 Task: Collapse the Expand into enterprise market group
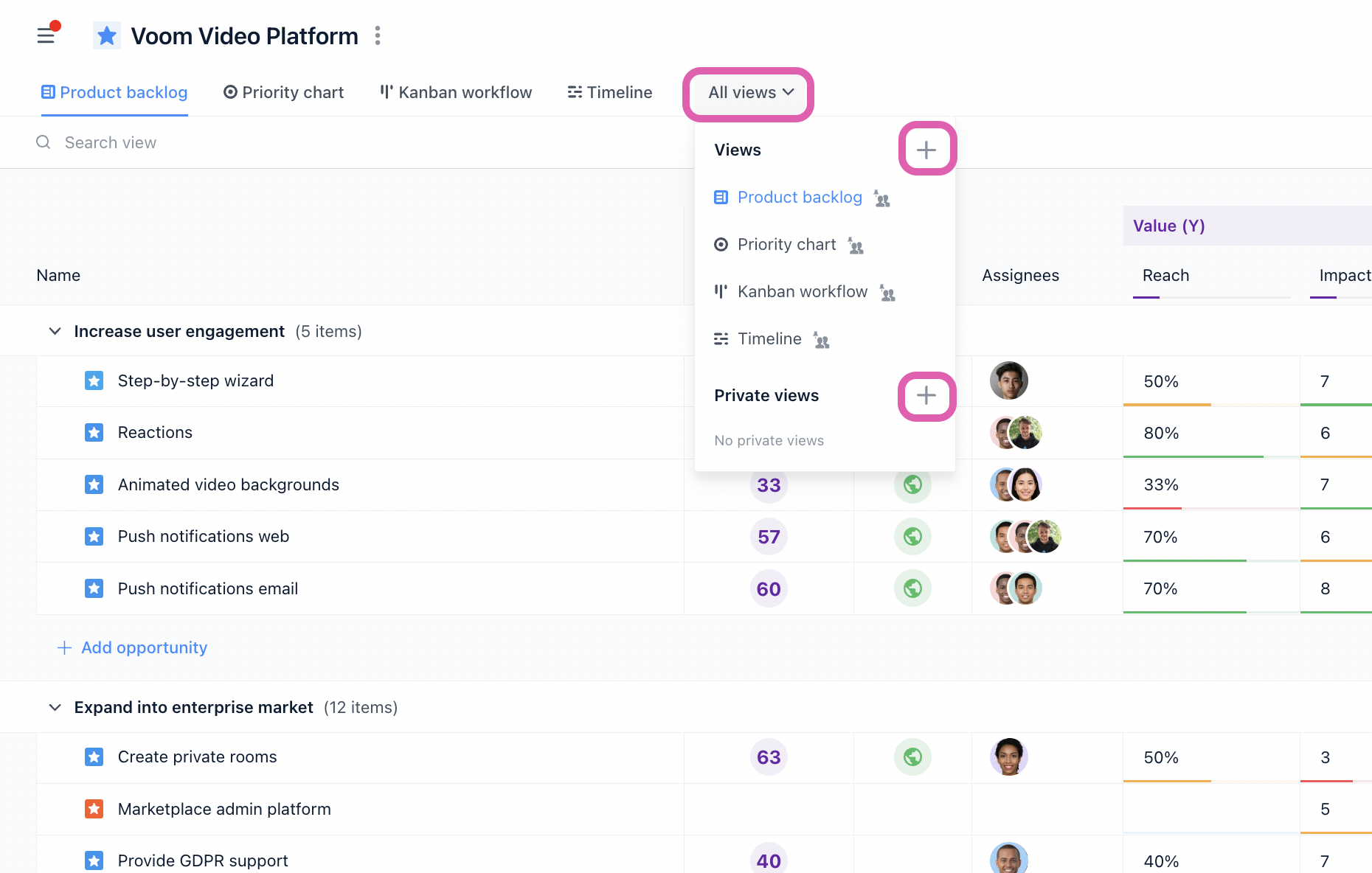click(55, 707)
